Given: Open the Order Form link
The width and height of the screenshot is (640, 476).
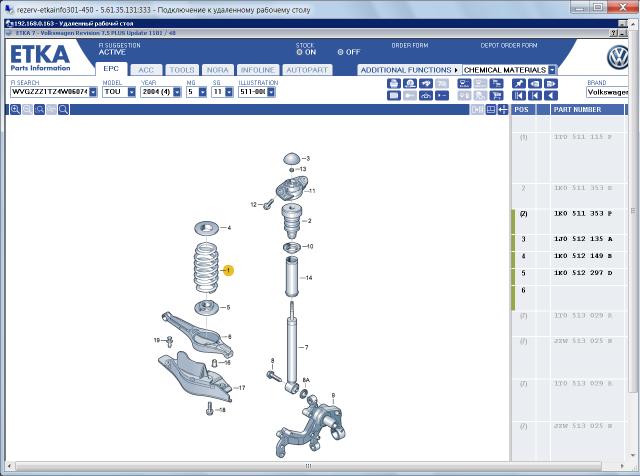Looking at the screenshot, I should click(x=410, y=45).
